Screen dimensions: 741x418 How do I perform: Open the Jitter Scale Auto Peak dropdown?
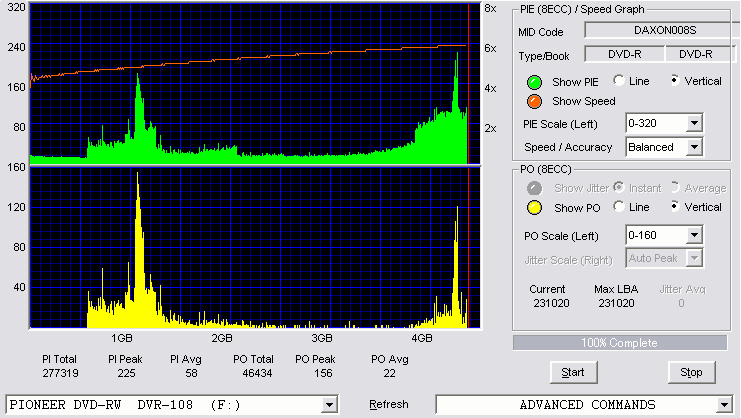point(694,258)
